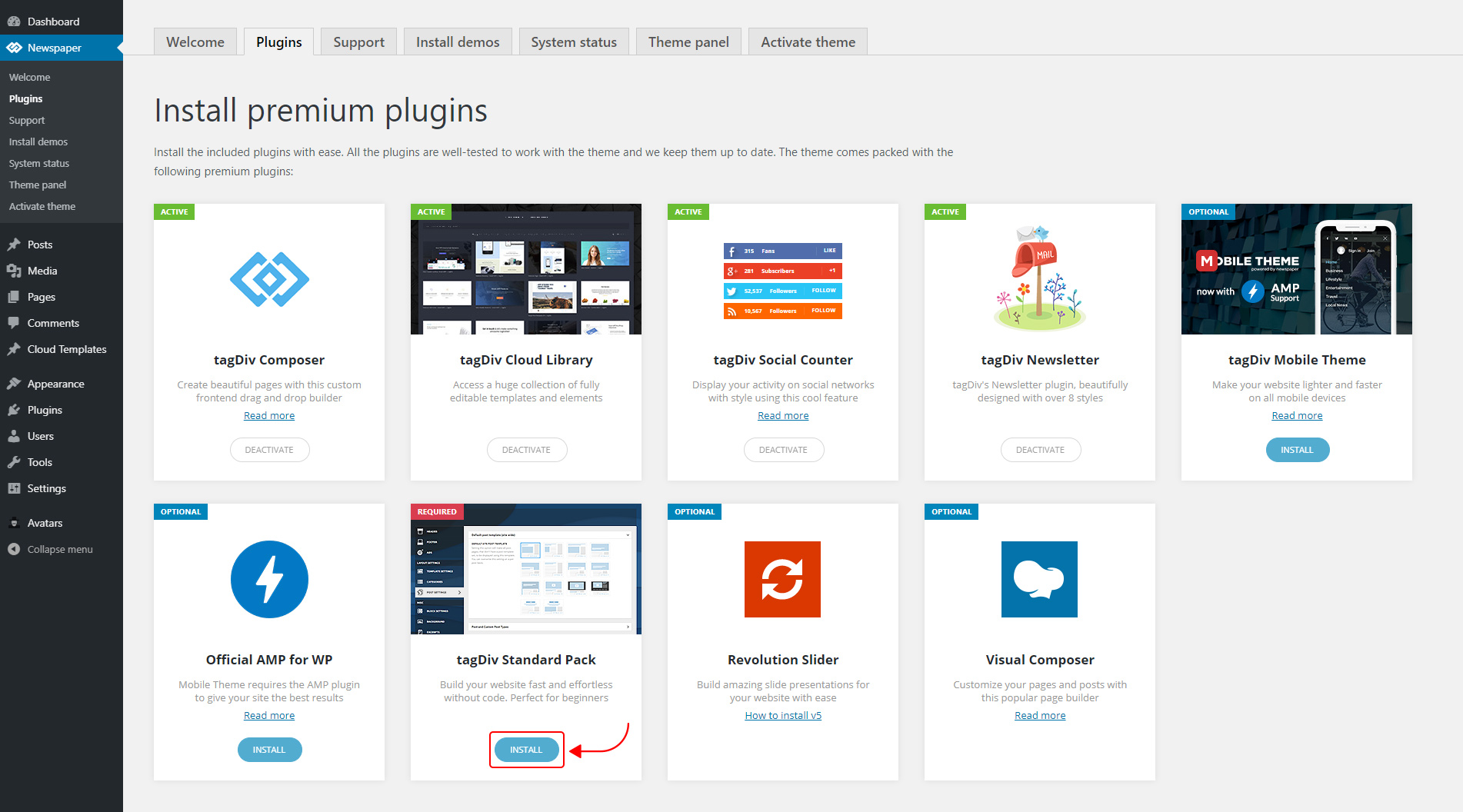
Task: Read more about Visual Composer
Action: click(1040, 715)
